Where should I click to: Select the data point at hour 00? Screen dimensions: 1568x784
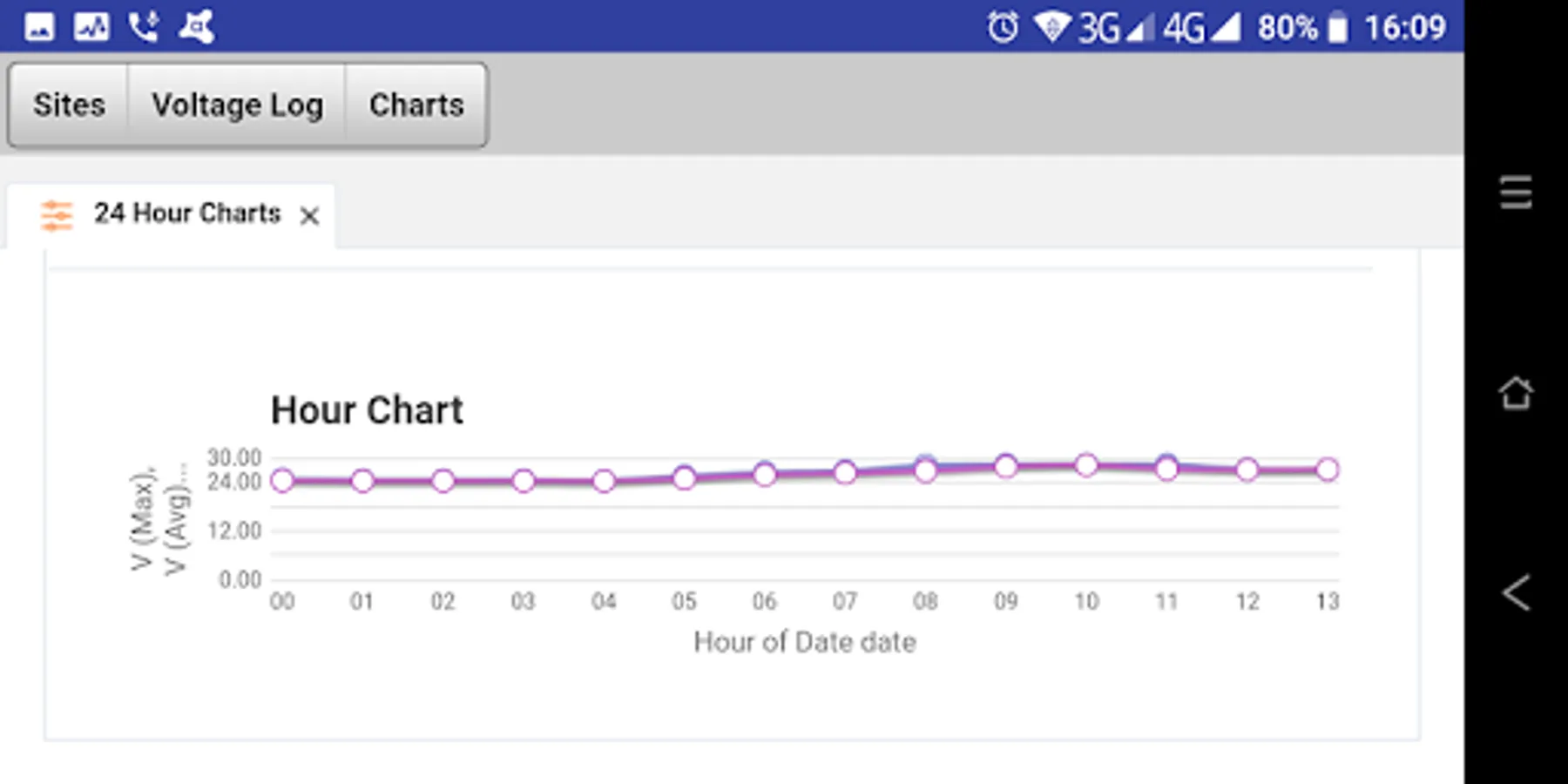click(282, 480)
